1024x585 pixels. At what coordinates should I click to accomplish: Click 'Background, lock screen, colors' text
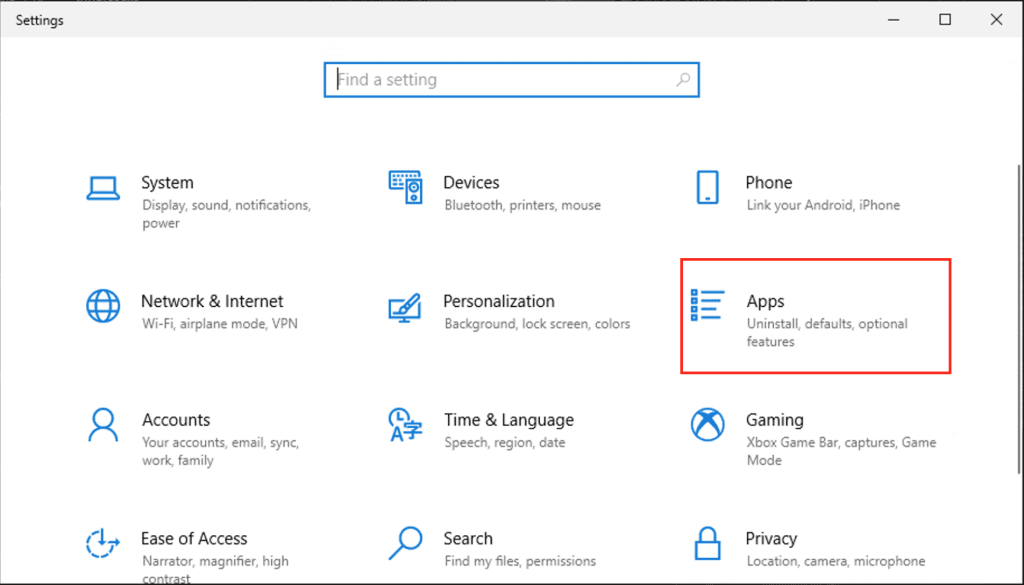(x=537, y=324)
